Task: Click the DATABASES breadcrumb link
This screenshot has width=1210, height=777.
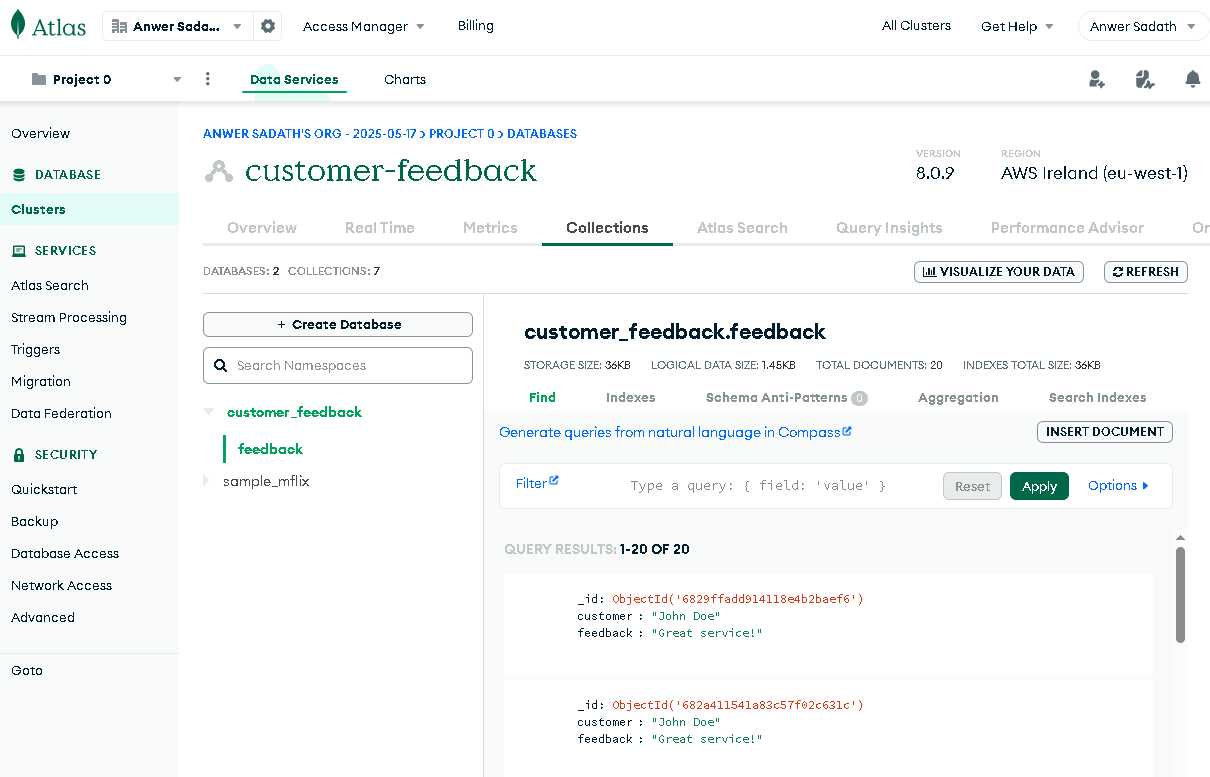Action: click(x=542, y=133)
